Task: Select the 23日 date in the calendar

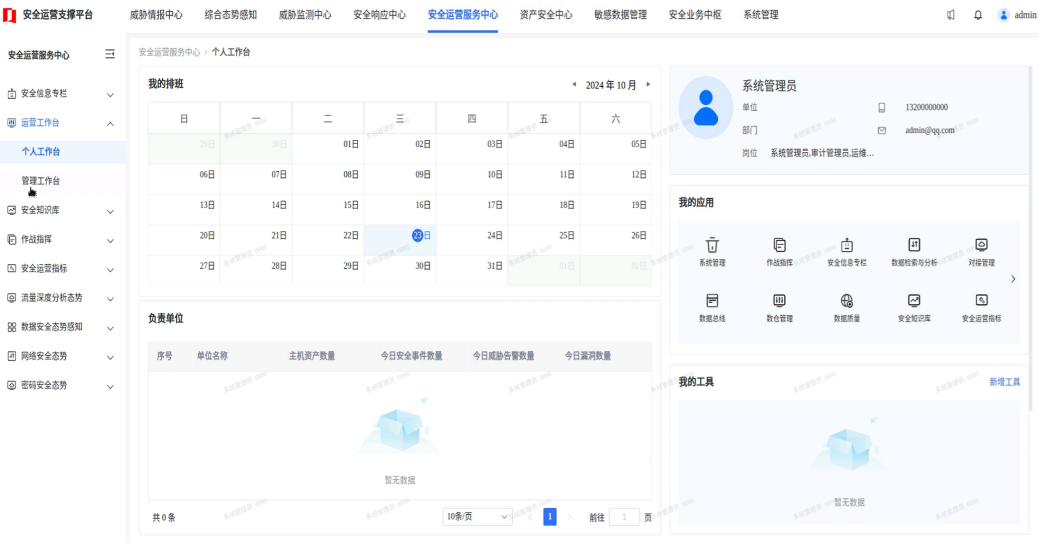Action: point(421,236)
